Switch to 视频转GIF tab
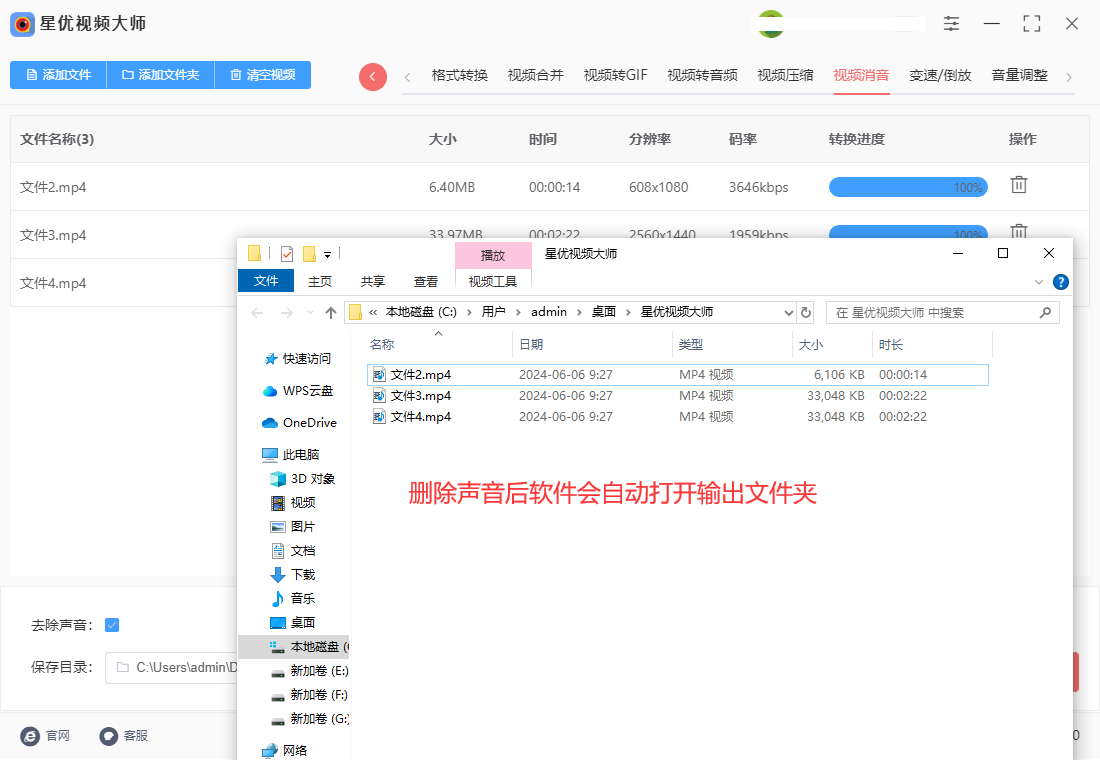This screenshot has height=760, width=1100. coord(615,75)
